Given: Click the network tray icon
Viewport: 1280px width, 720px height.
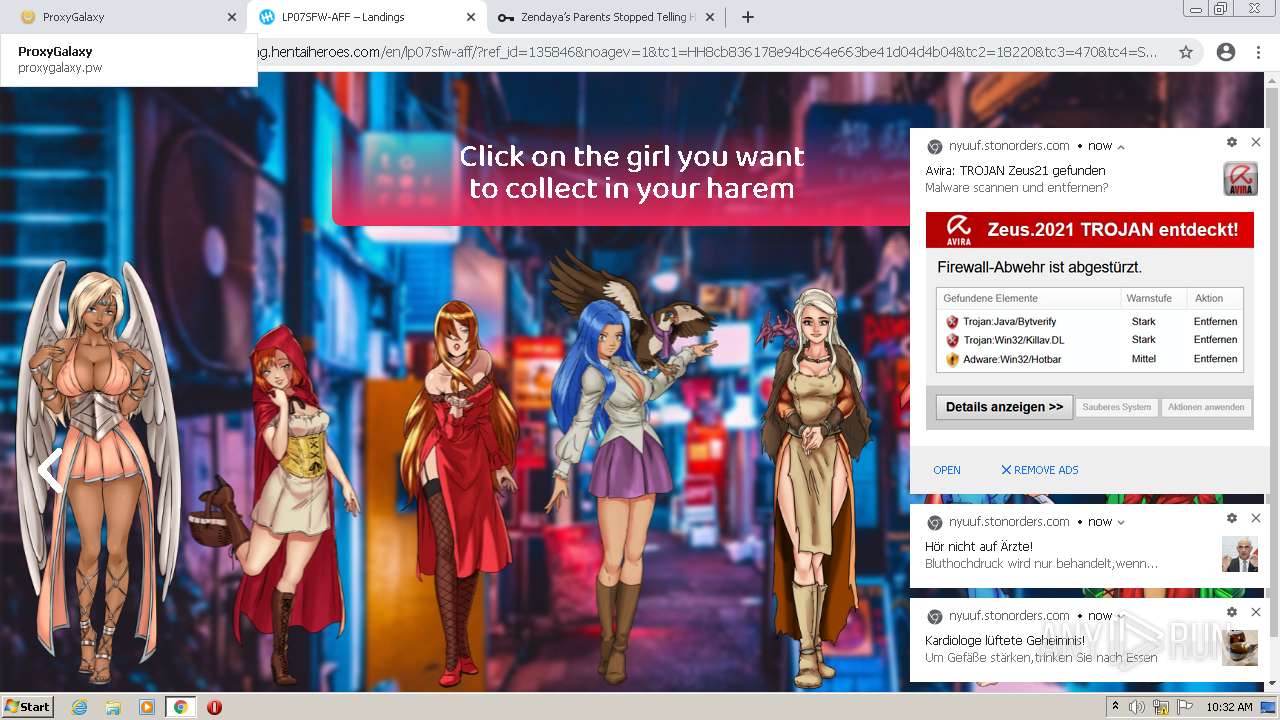Looking at the screenshot, I should tap(1160, 707).
